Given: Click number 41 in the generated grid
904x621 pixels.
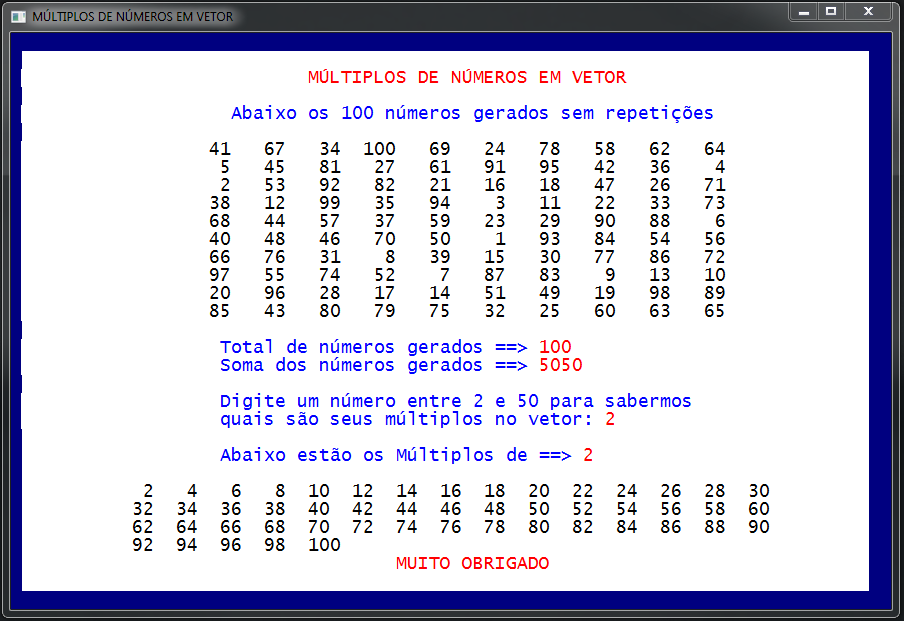Looking at the screenshot, I should click(220, 149).
